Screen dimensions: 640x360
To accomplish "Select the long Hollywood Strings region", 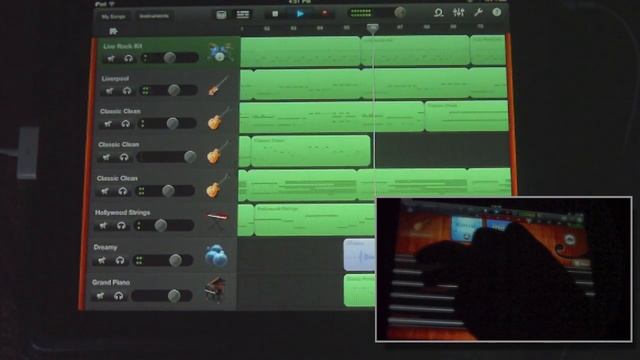I will 315,220.
